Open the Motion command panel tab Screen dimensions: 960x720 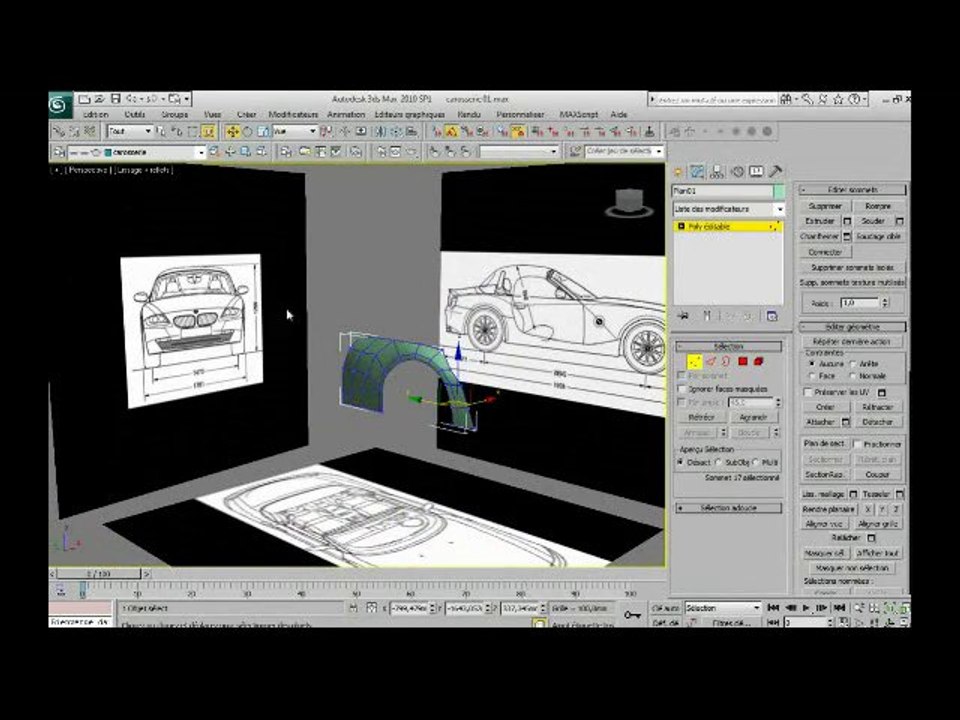click(737, 172)
